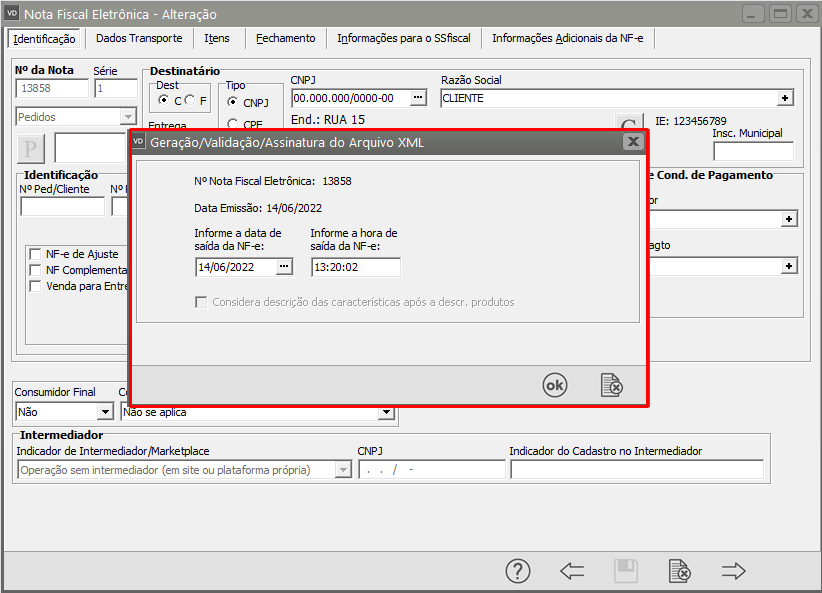Expand the Indicador de Intermediador/Marketplace dropdown
This screenshot has height=593, width=822.
[x=343, y=470]
